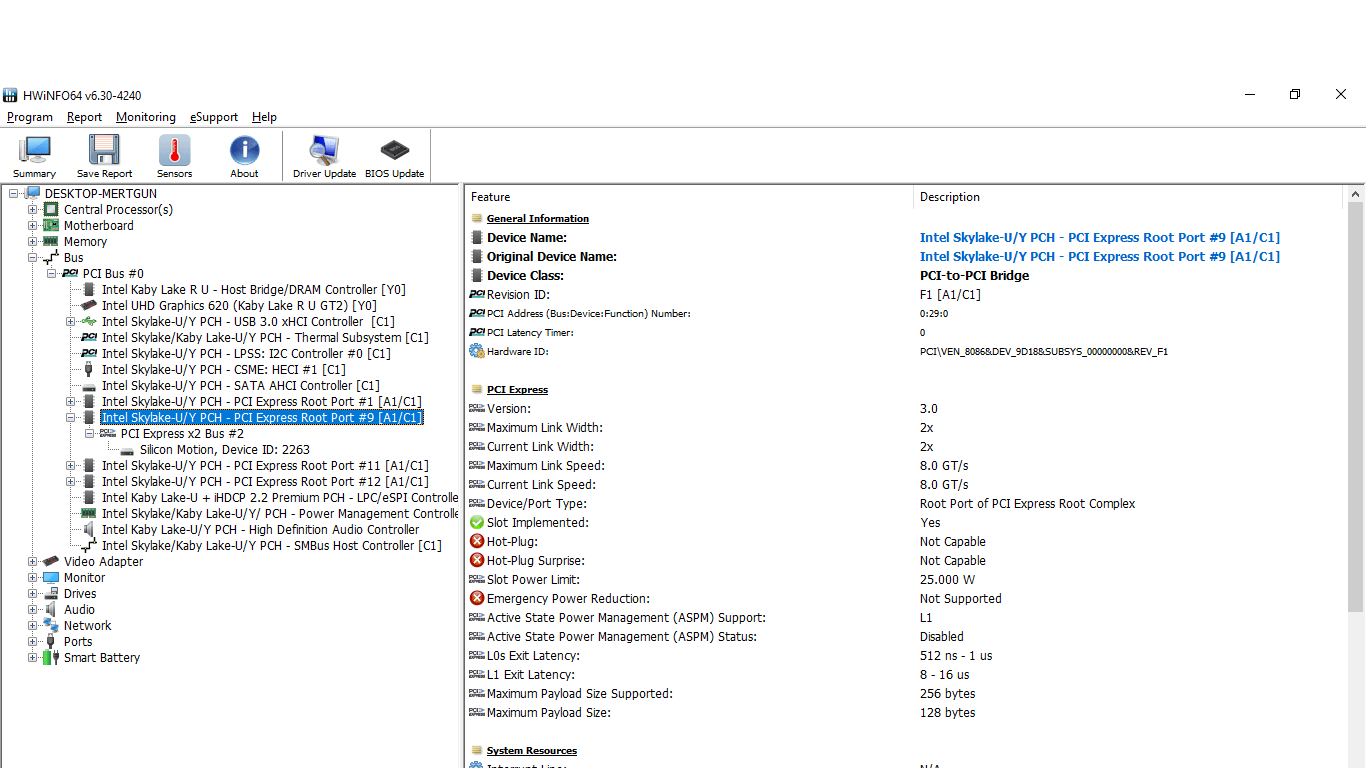Image resolution: width=1366 pixels, height=768 pixels.
Task: Select PCI Express x2 Bus #2
Action: tap(182, 434)
